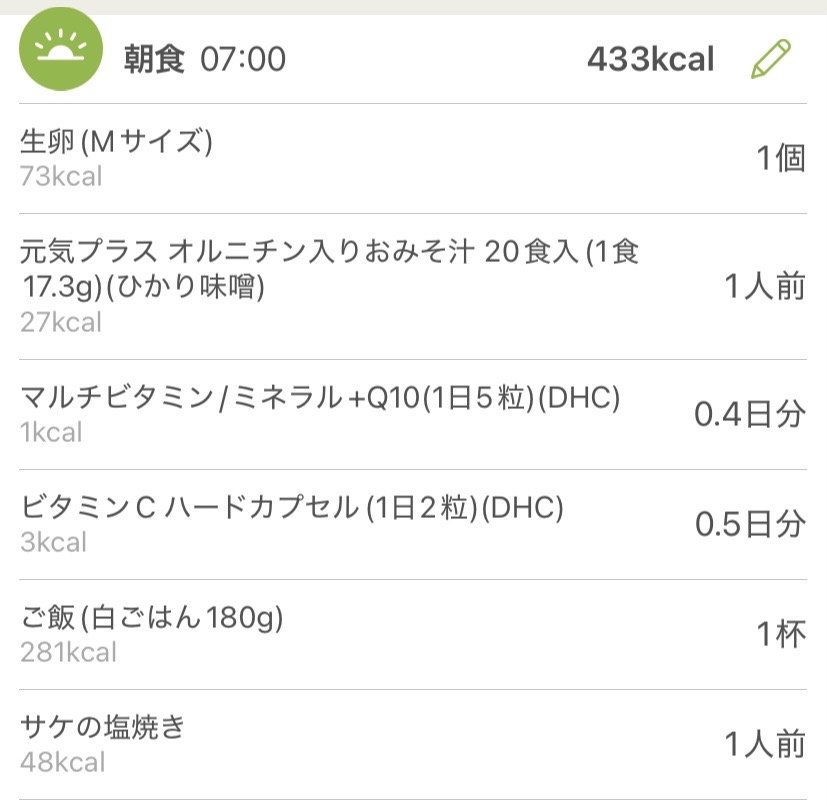The width and height of the screenshot is (827, 806).
Task: Tap the green pencil edit icon
Action: (x=770, y=59)
